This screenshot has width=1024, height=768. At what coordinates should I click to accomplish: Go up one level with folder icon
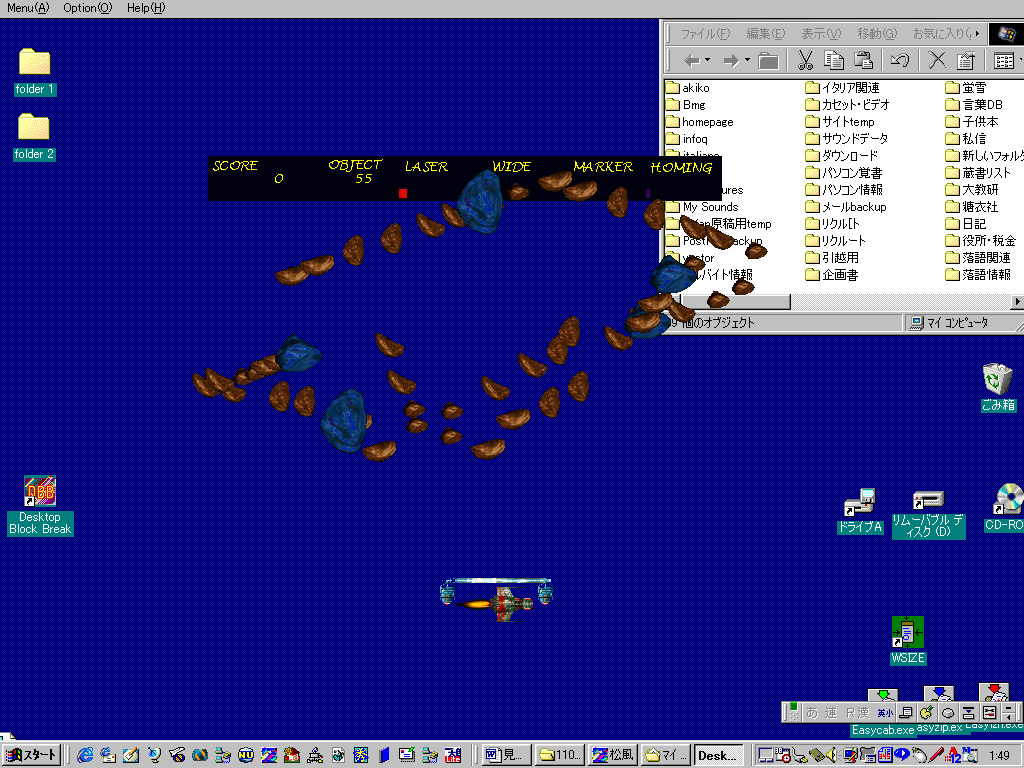coord(768,61)
